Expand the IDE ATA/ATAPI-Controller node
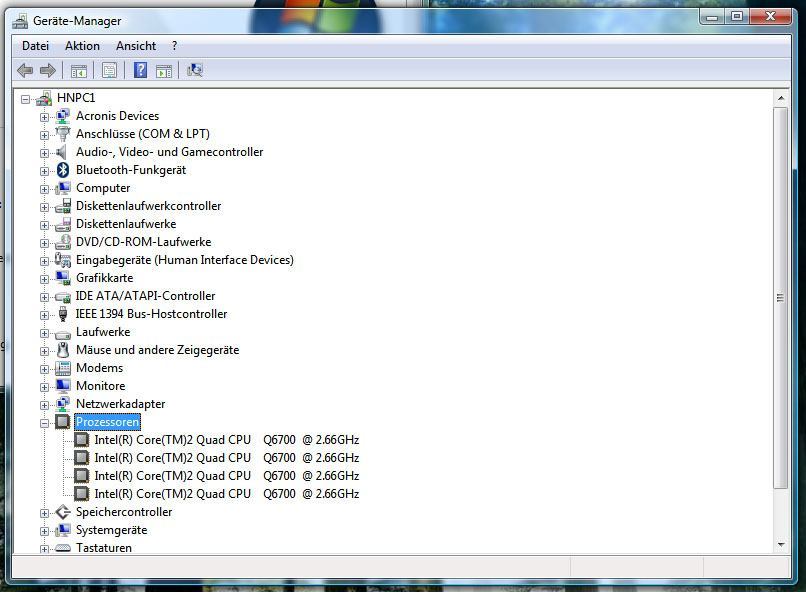Image resolution: width=806 pixels, height=592 pixels. pyautogui.click(x=44, y=297)
